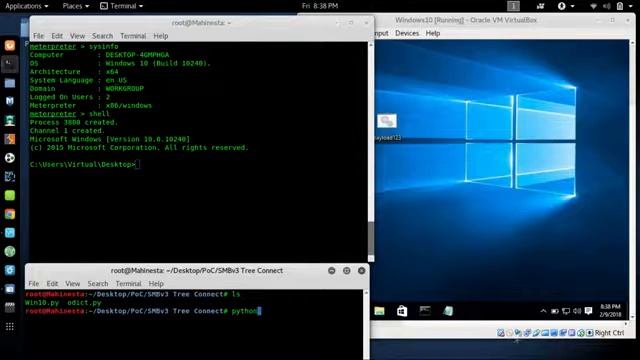Open View menu in the meterpreter terminal
This screenshot has width=640, height=360.
(x=77, y=36)
